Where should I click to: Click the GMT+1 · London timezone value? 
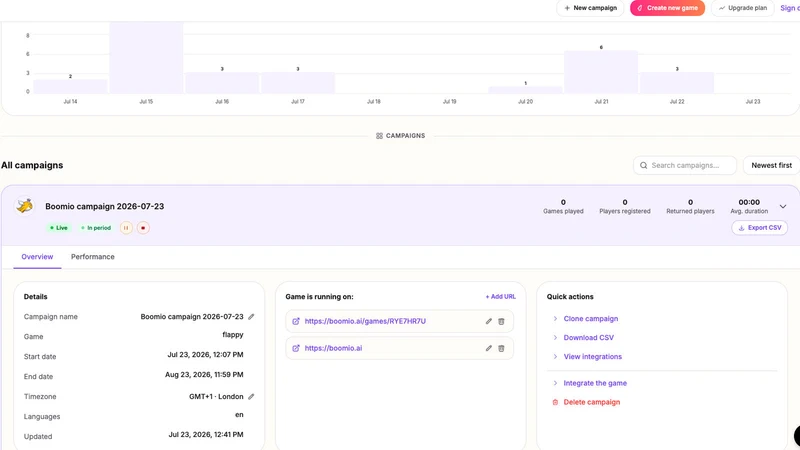(216, 396)
